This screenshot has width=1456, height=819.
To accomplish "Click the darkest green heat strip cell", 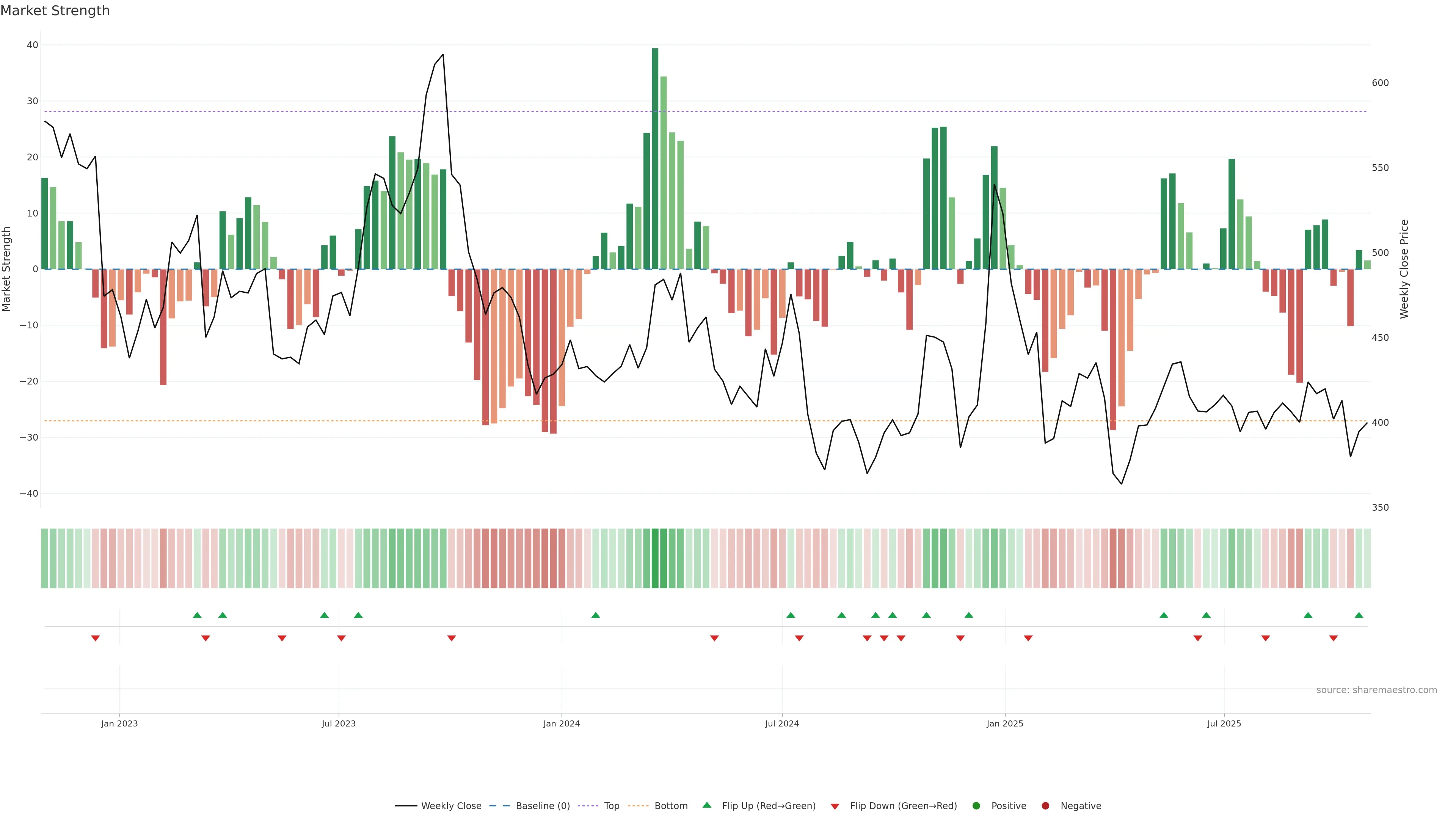I will tap(654, 559).
